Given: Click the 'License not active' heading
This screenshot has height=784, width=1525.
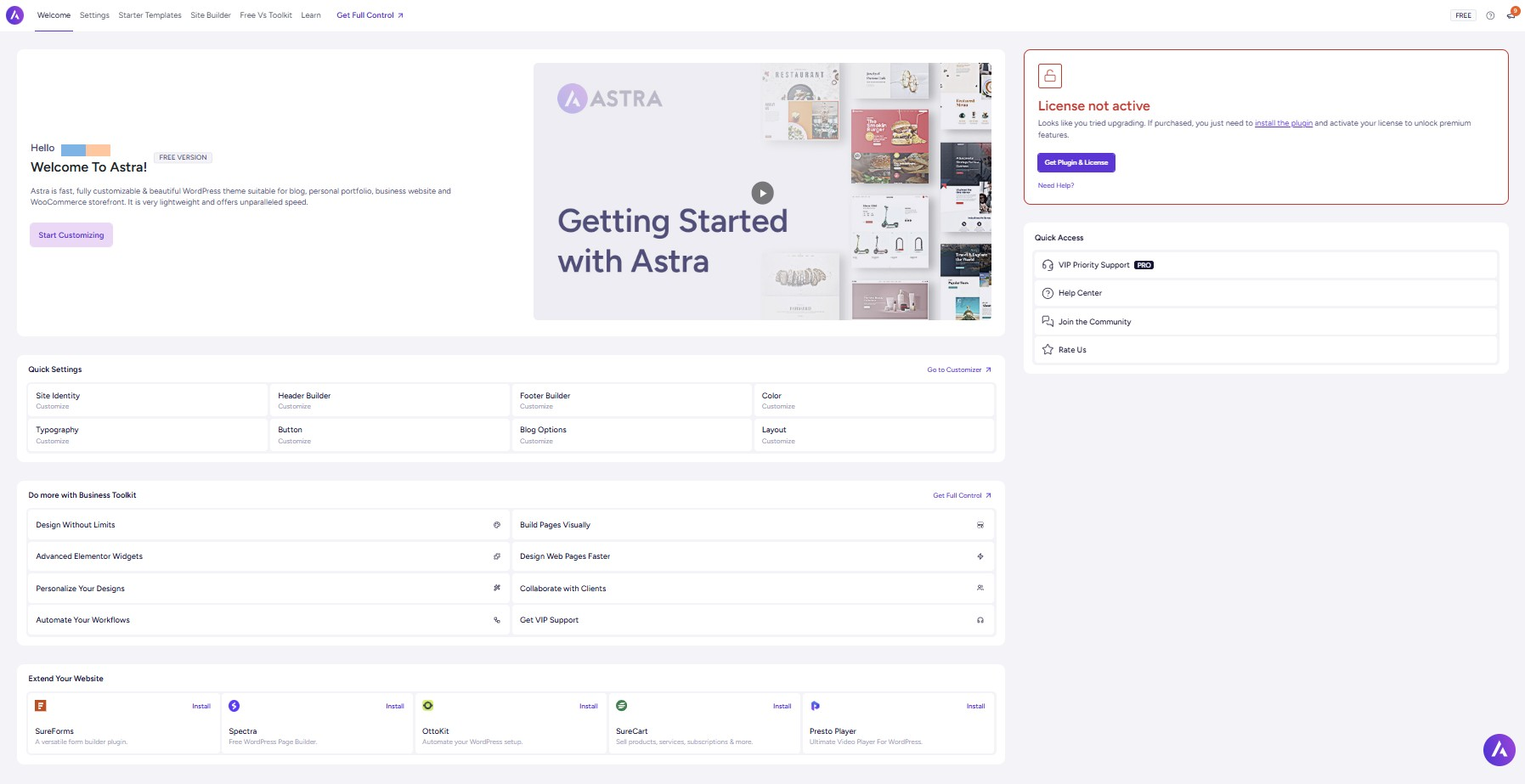Looking at the screenshot, I should pos(1093,106).
